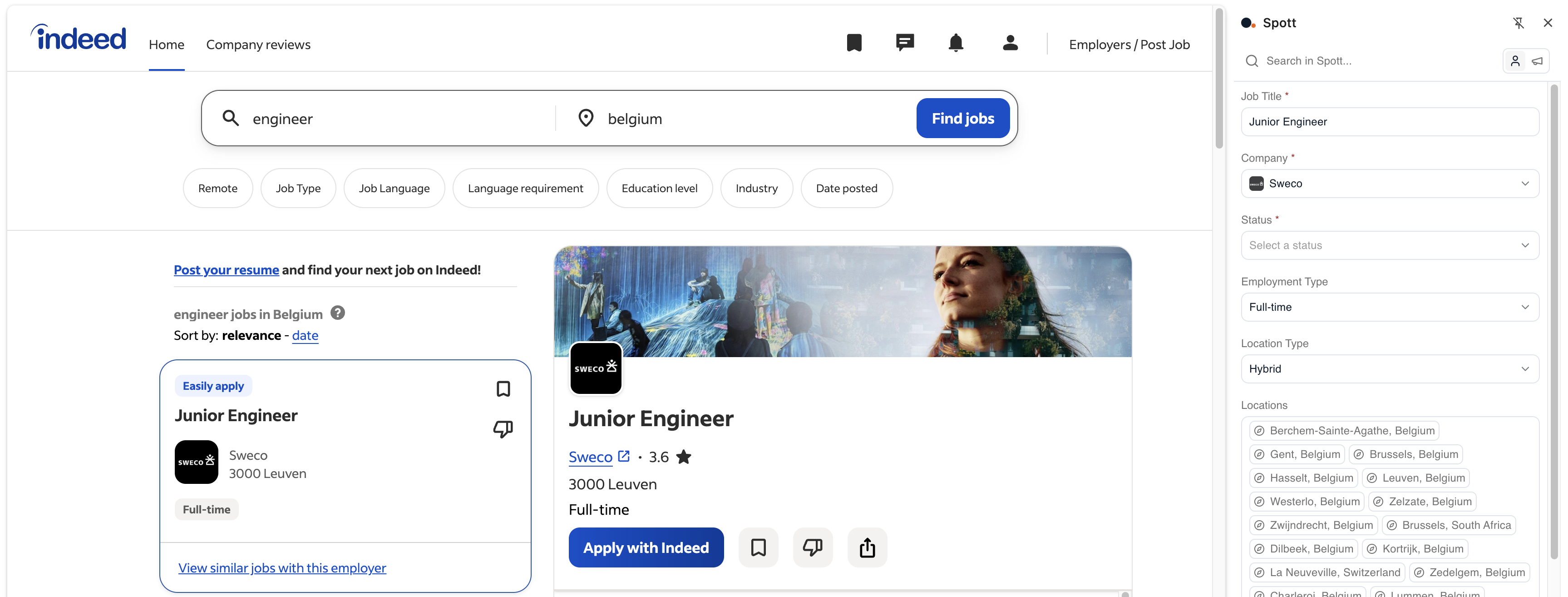Screen dimensions: 1568x597
Task: Click help question mark next to engineer jobs
Action: pyautogui.click(x=337, y=313)
